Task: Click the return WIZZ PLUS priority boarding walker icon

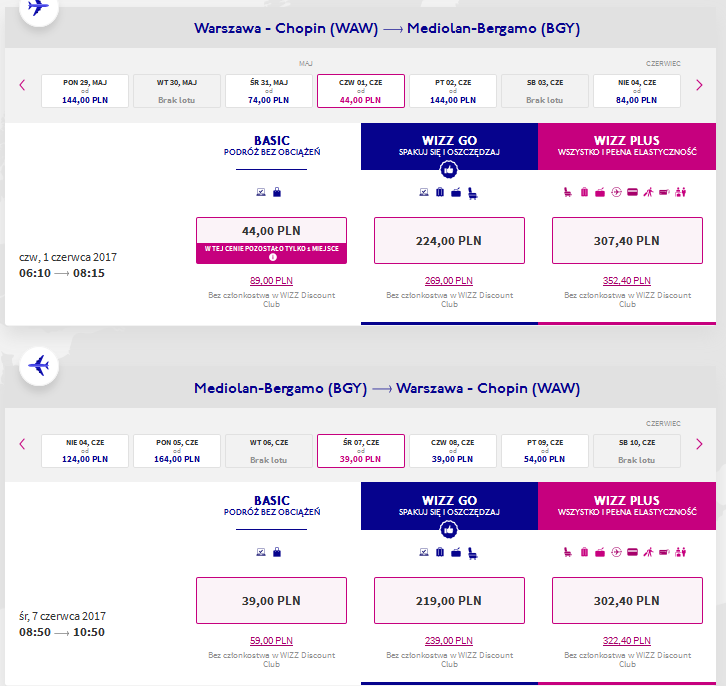Action: [x=648, y=552]
